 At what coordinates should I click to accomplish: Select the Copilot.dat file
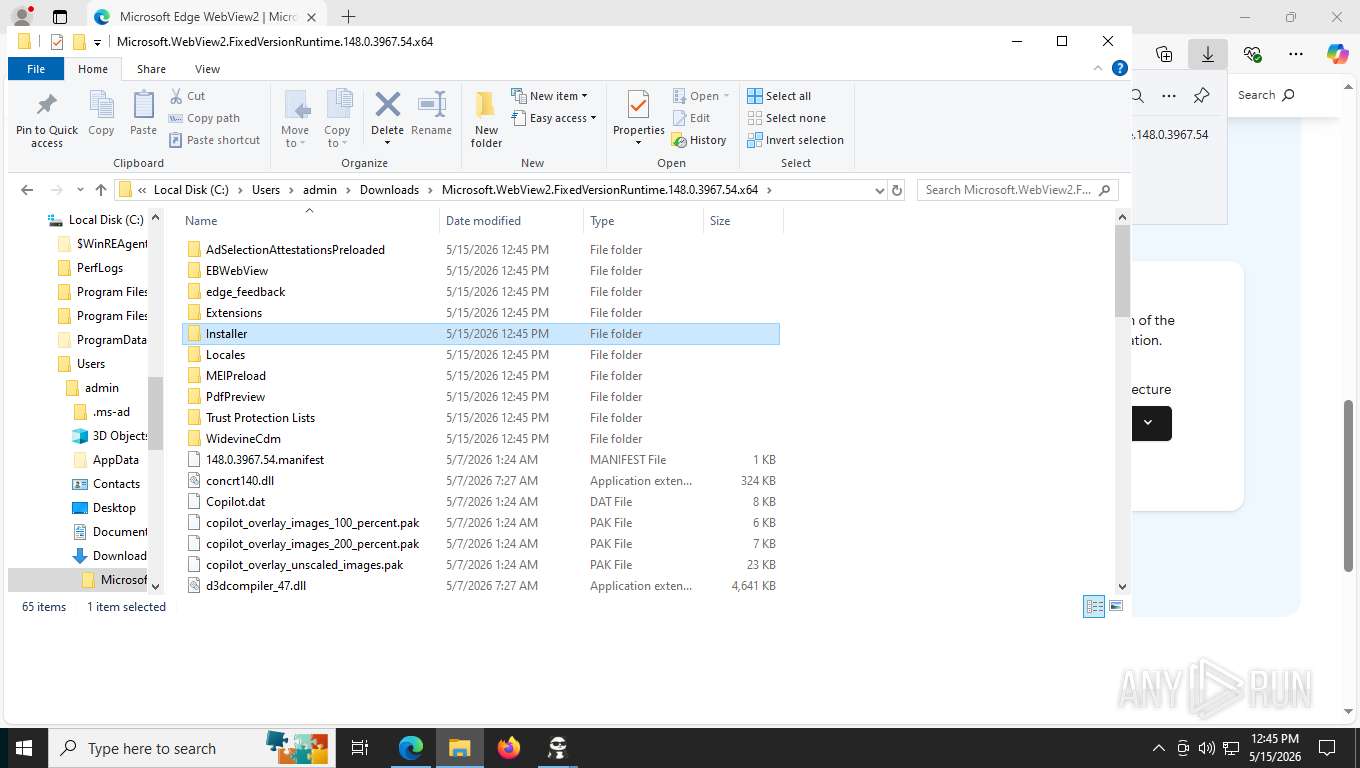236,502
